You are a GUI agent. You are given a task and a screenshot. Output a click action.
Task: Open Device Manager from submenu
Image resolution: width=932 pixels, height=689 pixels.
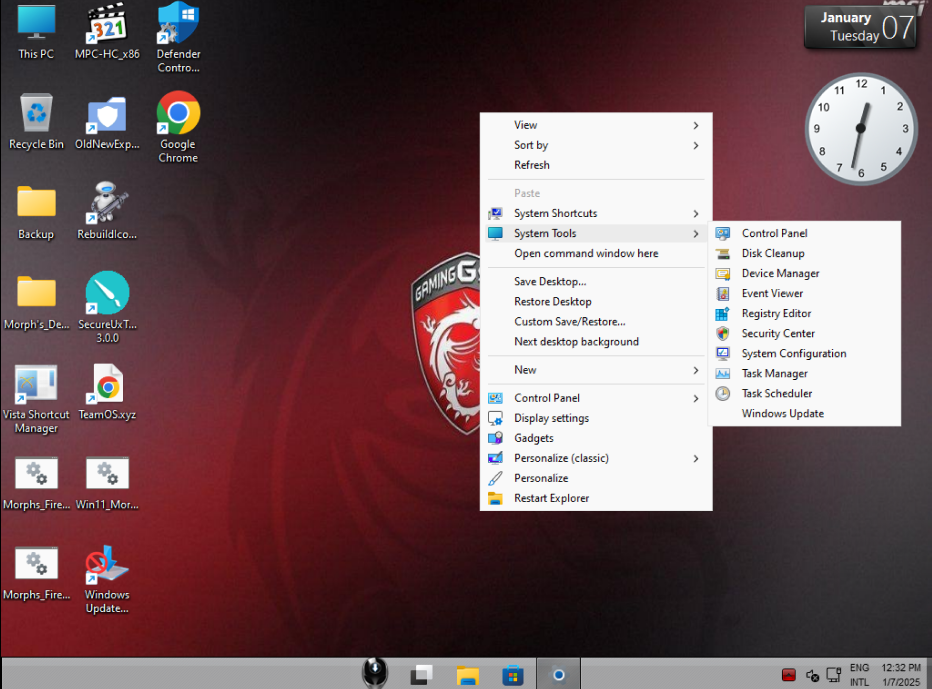[804, 273]
